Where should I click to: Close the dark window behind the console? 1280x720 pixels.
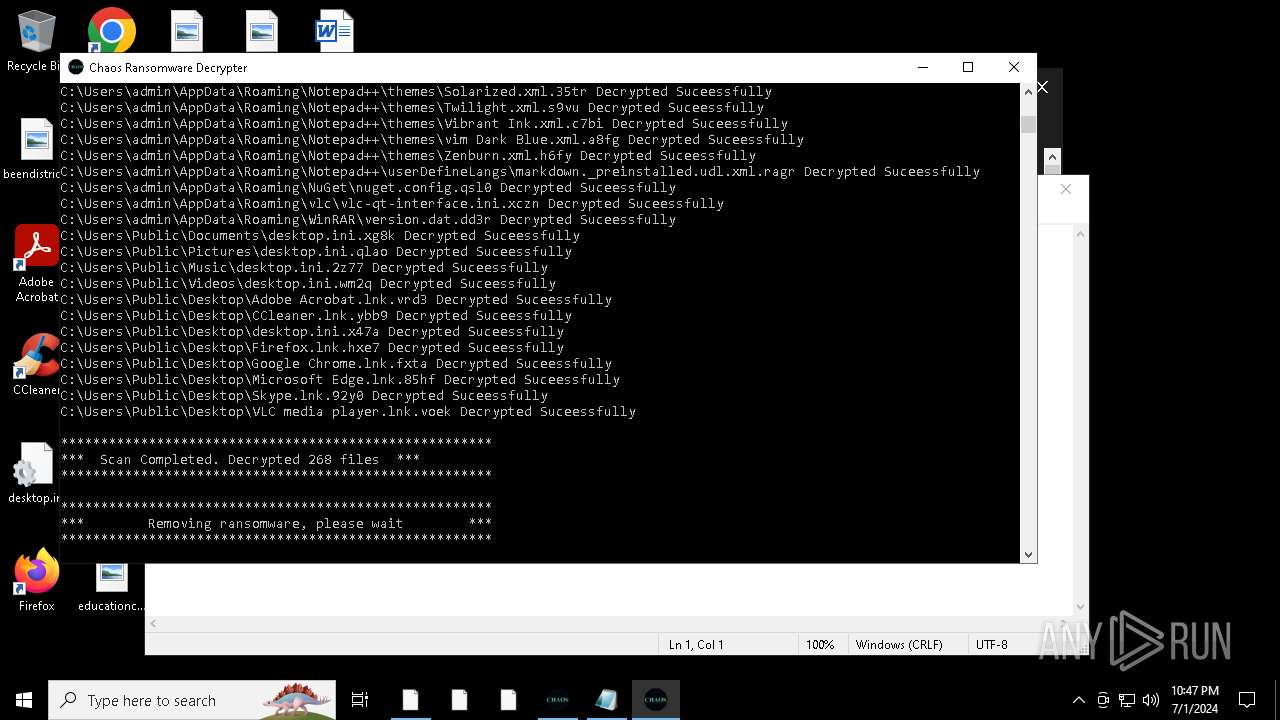(1043, 87)
